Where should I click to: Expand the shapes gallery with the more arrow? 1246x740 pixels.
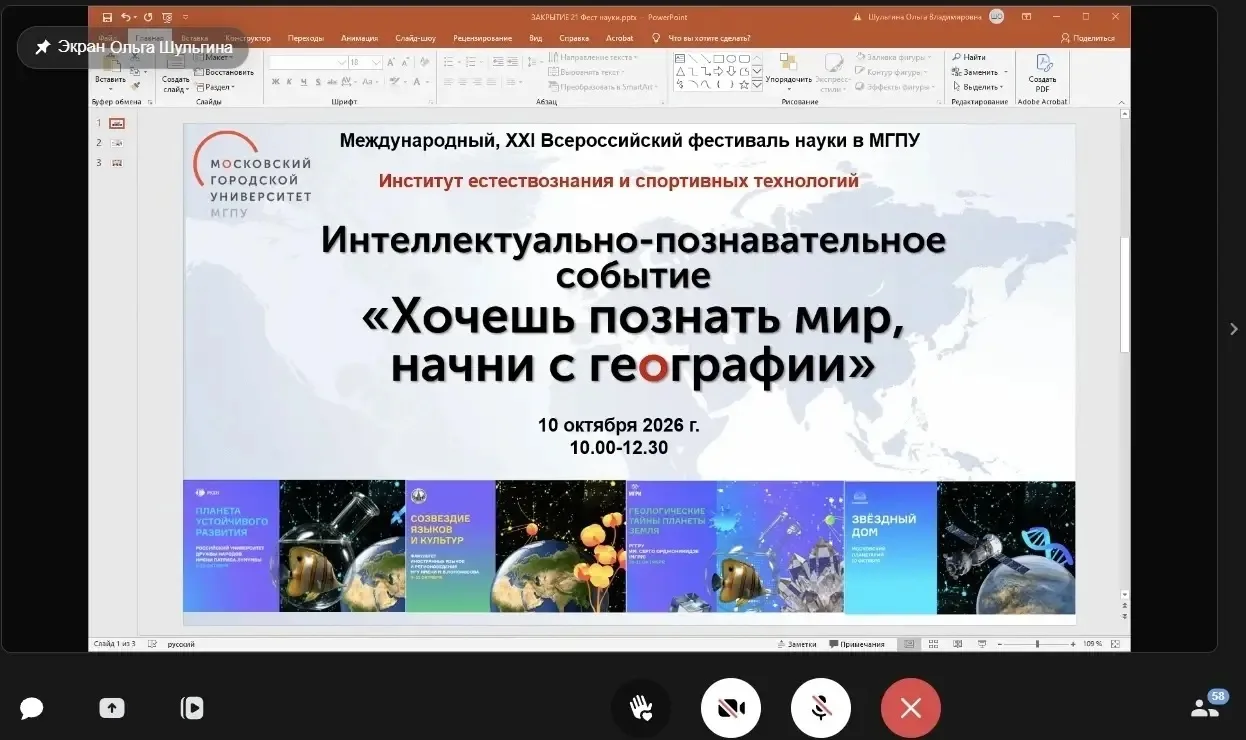coord(757,85)
